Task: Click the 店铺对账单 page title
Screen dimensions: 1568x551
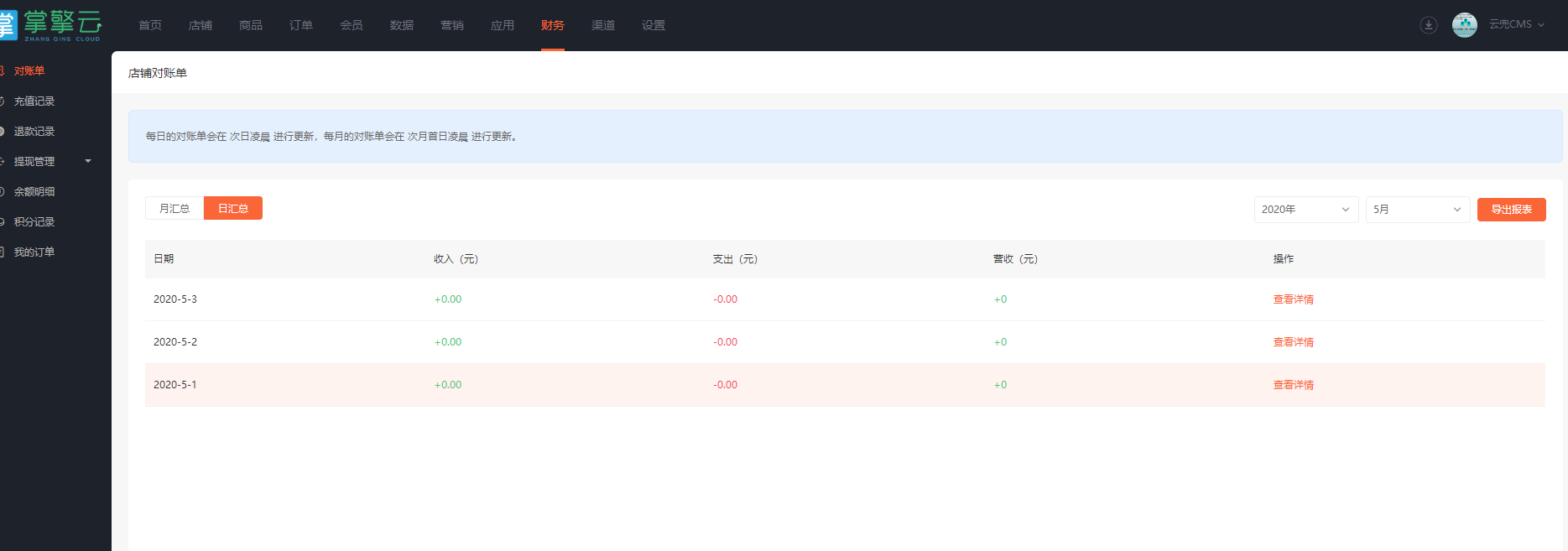Action: [158, 73]
